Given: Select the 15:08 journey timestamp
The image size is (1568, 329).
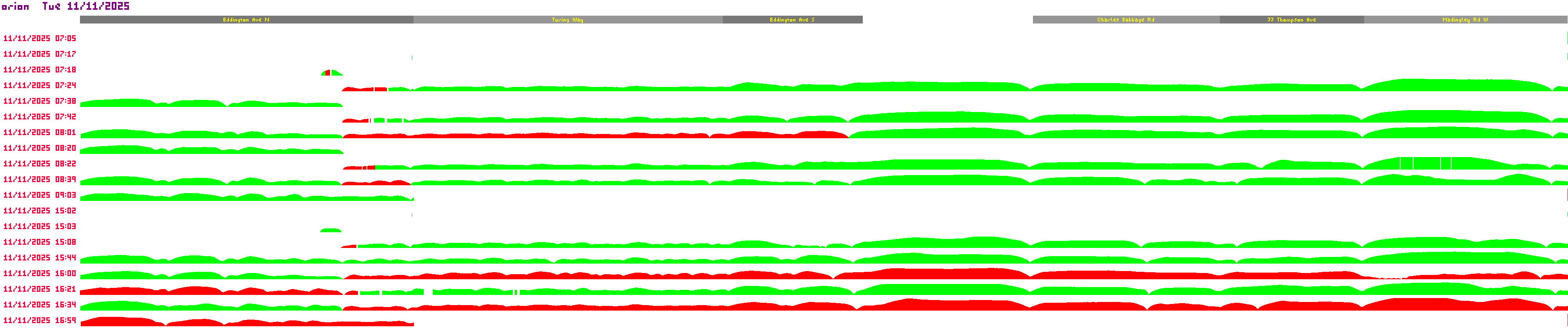Looking at the screenshot, I should tap(40, 242).
